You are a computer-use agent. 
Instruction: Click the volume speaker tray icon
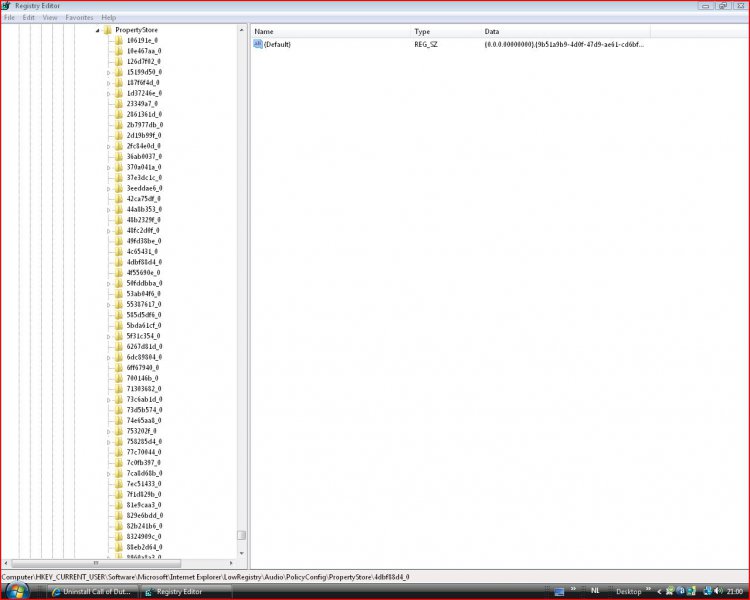pyautogui.click(x=718, y=591)
